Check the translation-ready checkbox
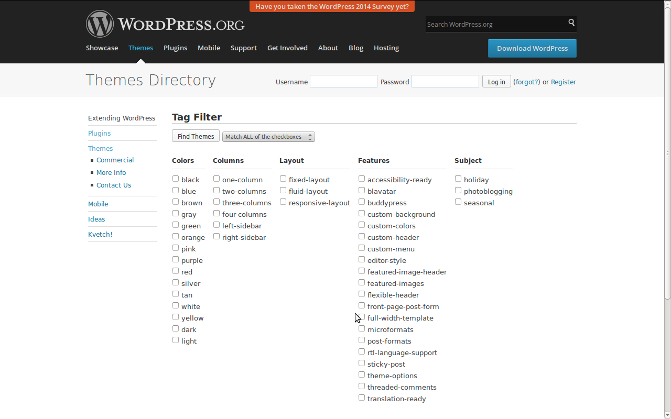The height and width of the screenshot is (419, 671). point(362,398)
